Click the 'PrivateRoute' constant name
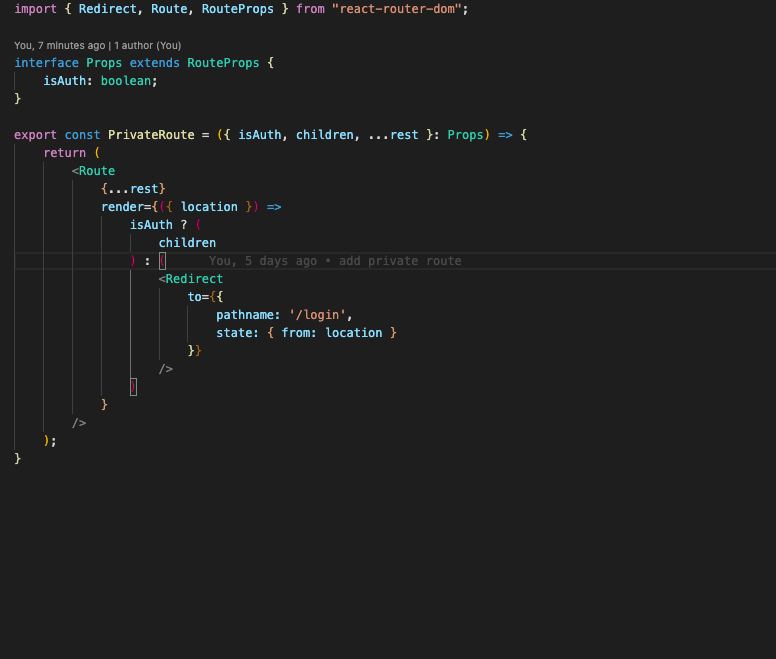Screen dimensions: 776x659 pyautogui.click(x=151, y=135)
